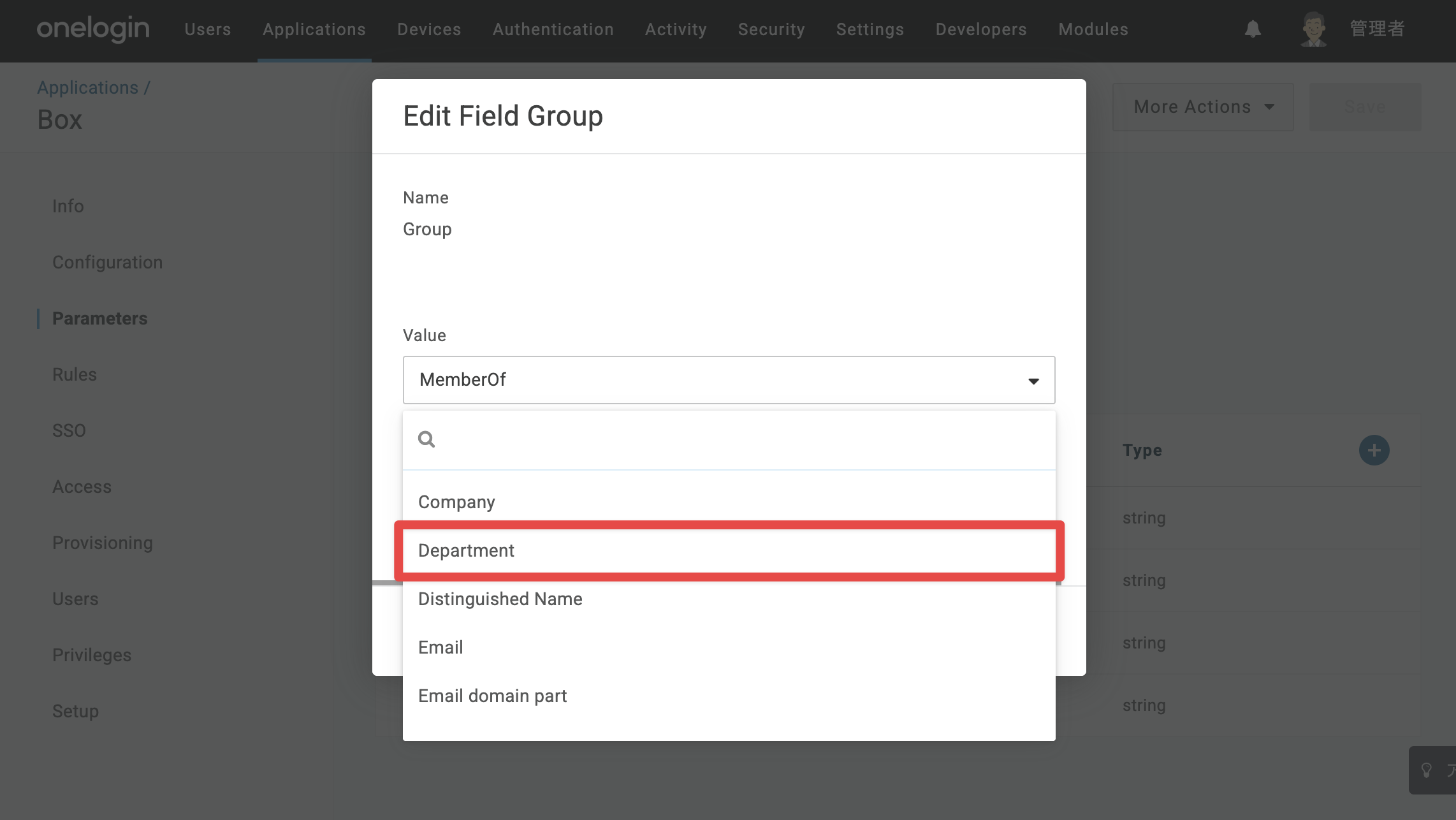The height and width of the screenshot is (820, 1456).
Task: Open the Access sidebar tab
Action: (82, 487)
